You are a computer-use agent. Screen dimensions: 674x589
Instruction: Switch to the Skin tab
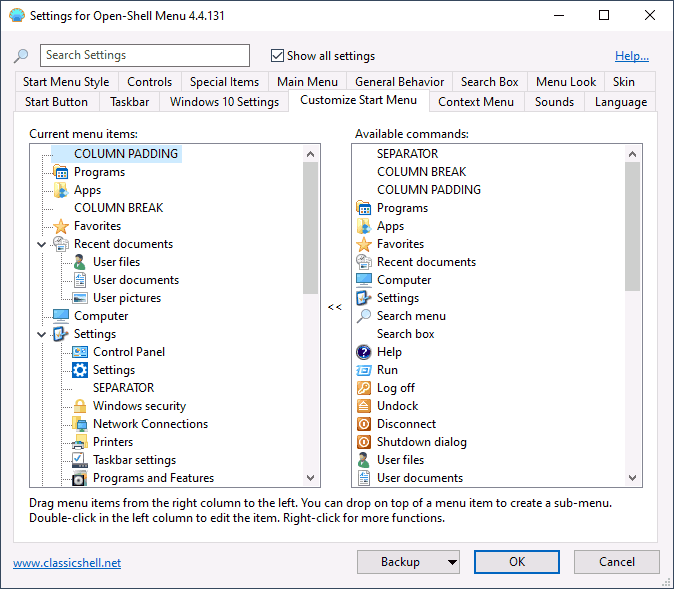pos(623,82)
